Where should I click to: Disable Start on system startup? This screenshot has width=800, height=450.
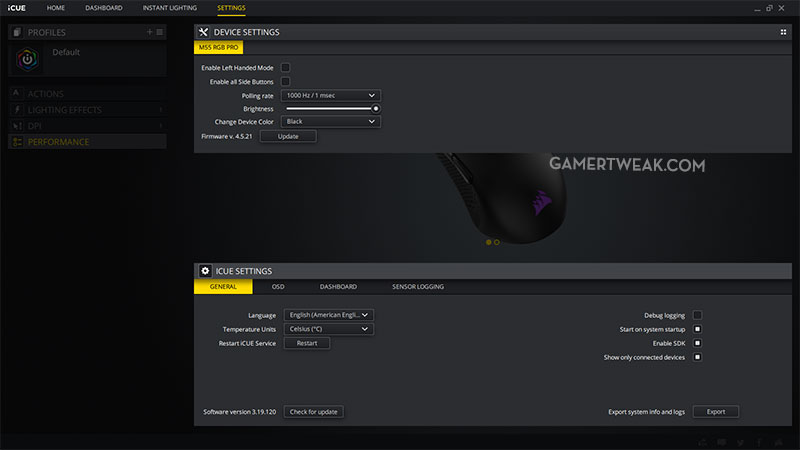coord(697,329)
